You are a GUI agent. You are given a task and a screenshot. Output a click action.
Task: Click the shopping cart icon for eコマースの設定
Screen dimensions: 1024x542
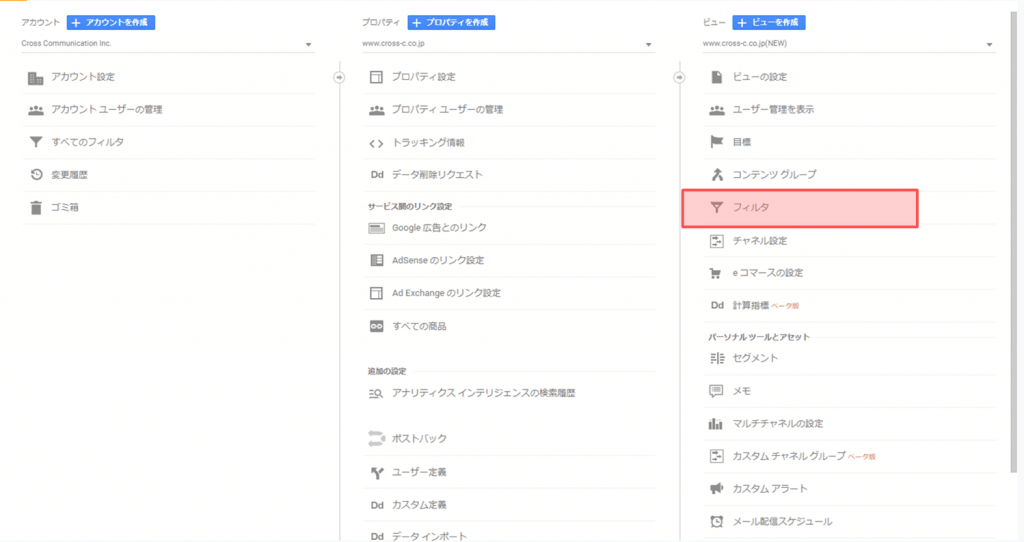click(716, 273)
